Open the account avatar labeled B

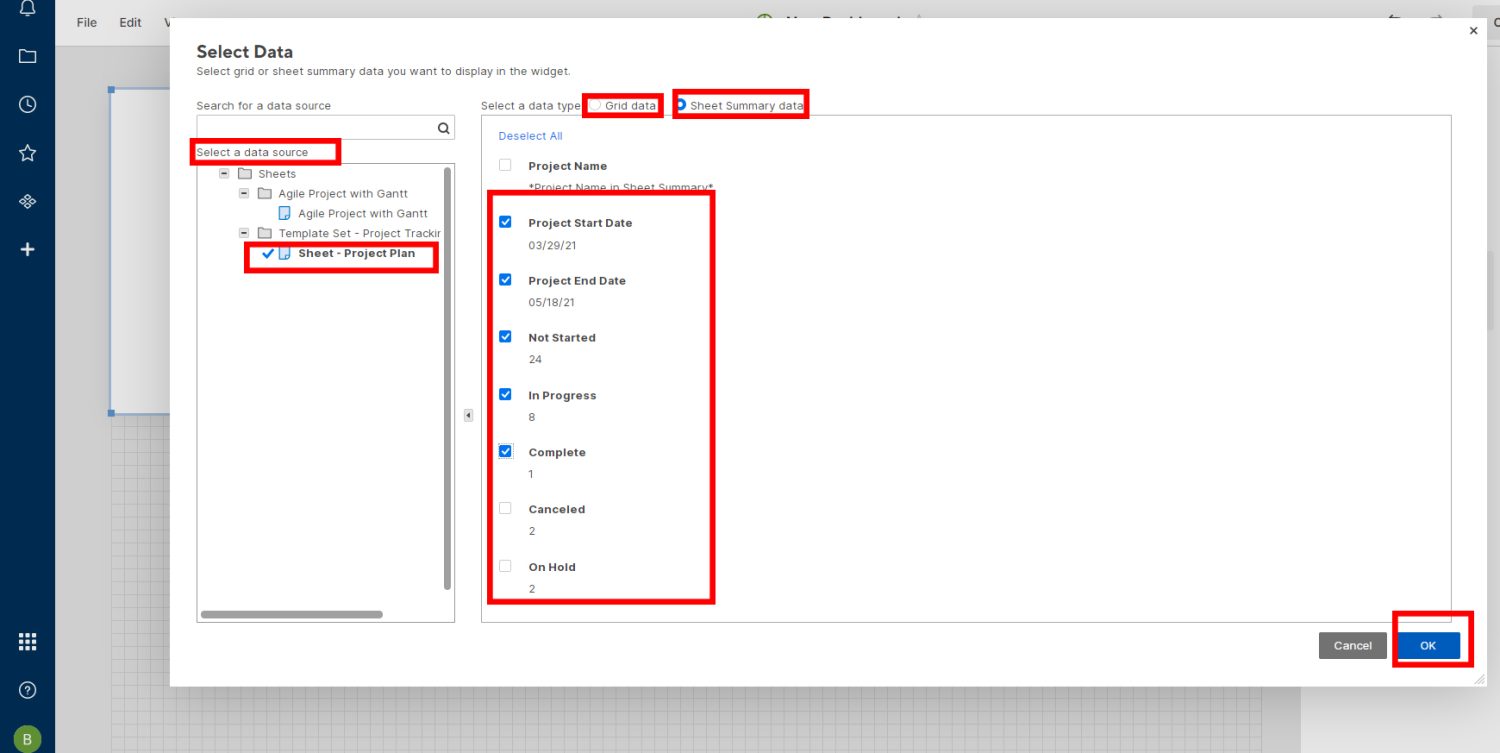tap(27, 740)
